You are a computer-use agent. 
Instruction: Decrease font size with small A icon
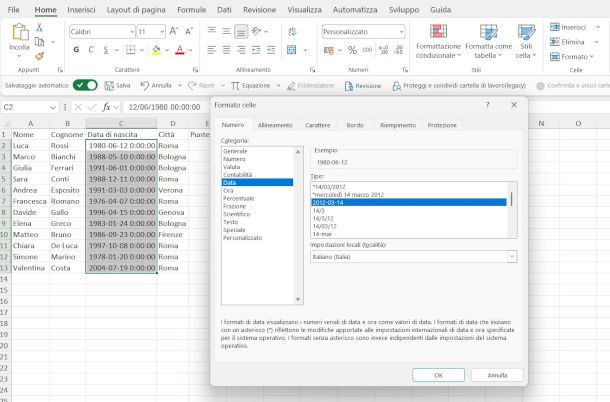pos(189,31)
